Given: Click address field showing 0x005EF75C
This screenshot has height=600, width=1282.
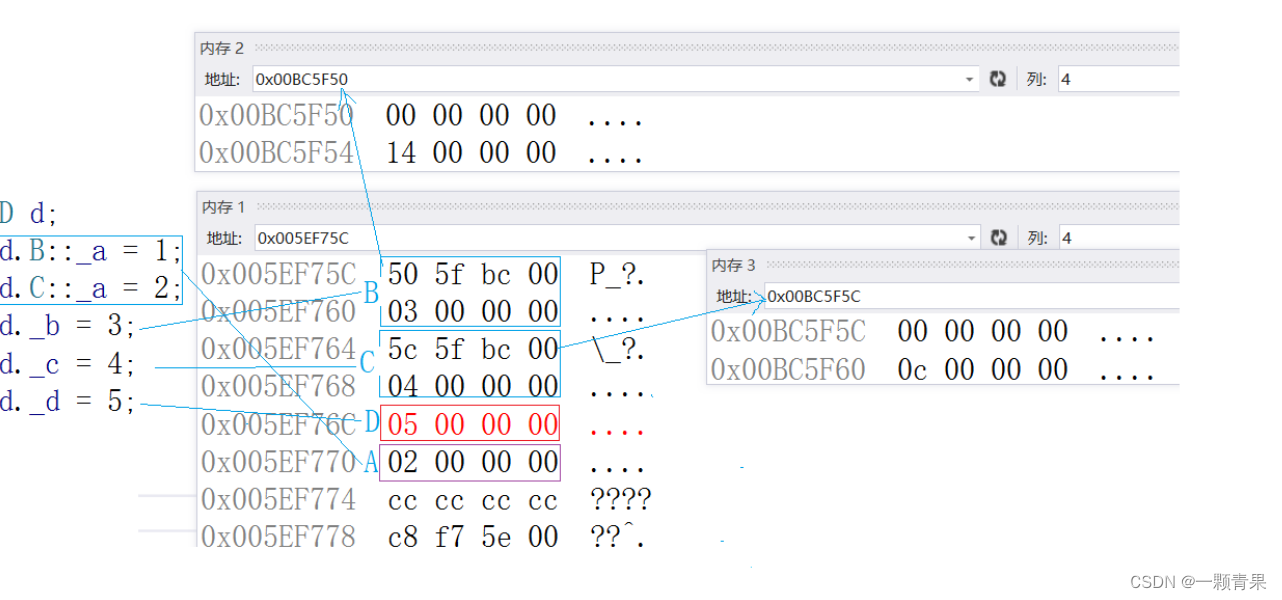Looking at the screenshot, I should point(615,238).
